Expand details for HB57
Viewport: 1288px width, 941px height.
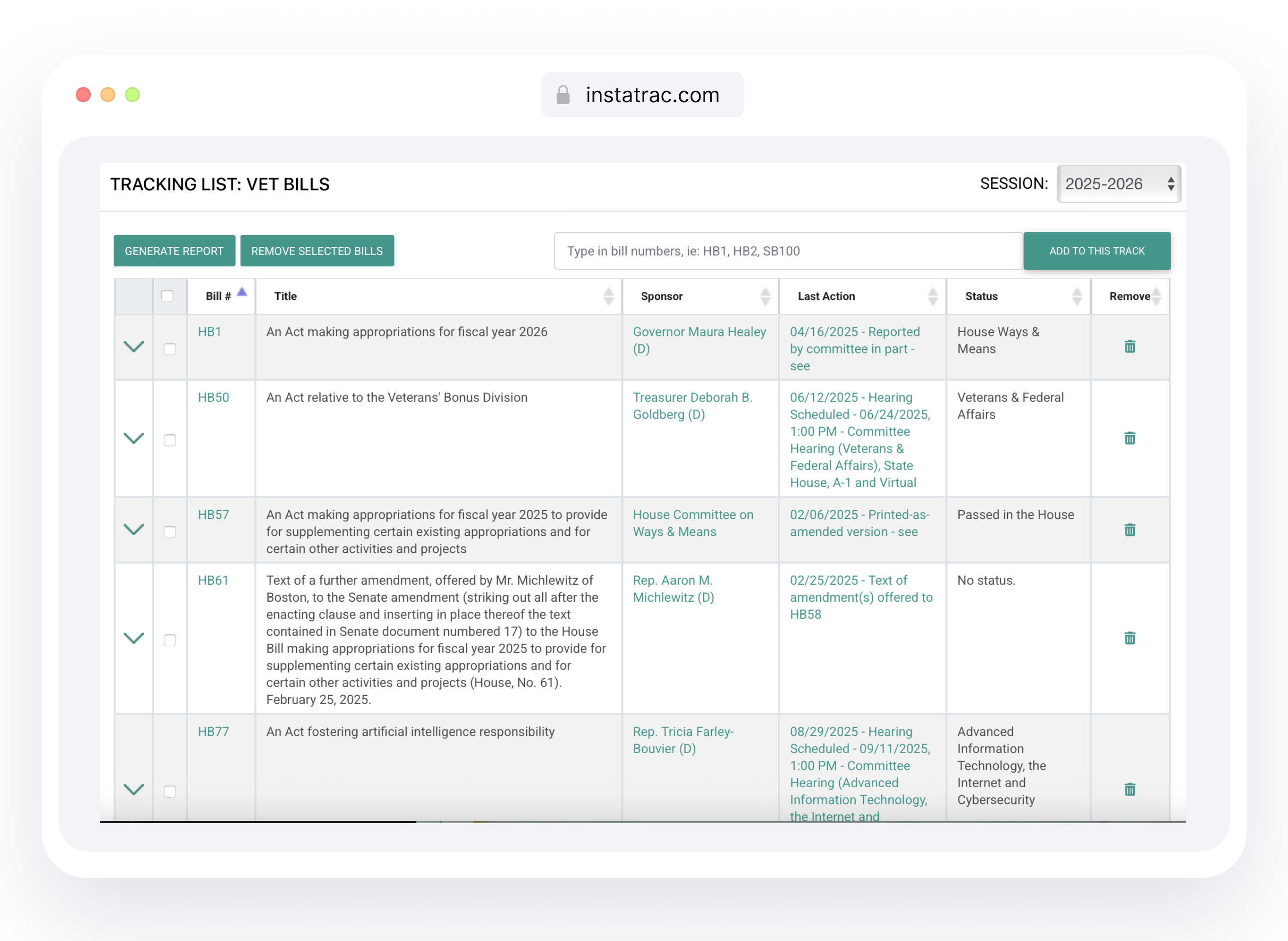(x=134, y=530)
